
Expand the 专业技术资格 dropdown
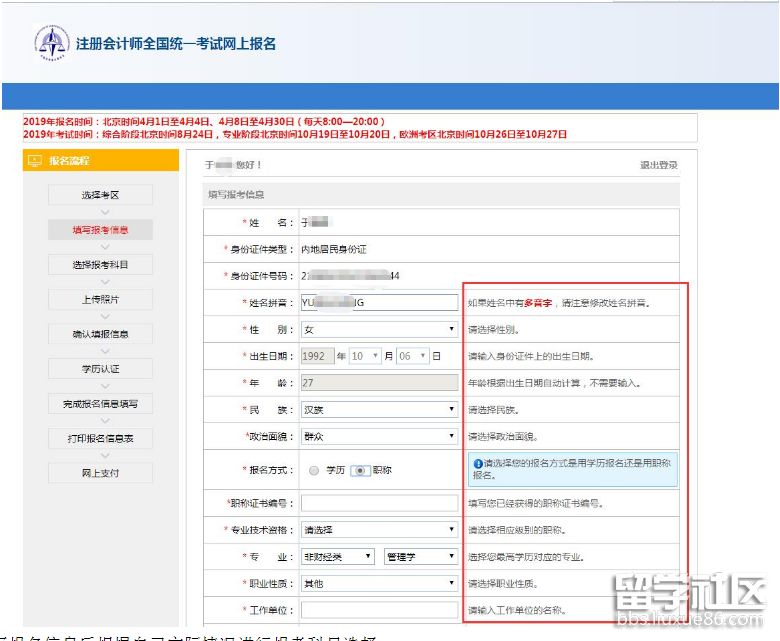(379, 530)
